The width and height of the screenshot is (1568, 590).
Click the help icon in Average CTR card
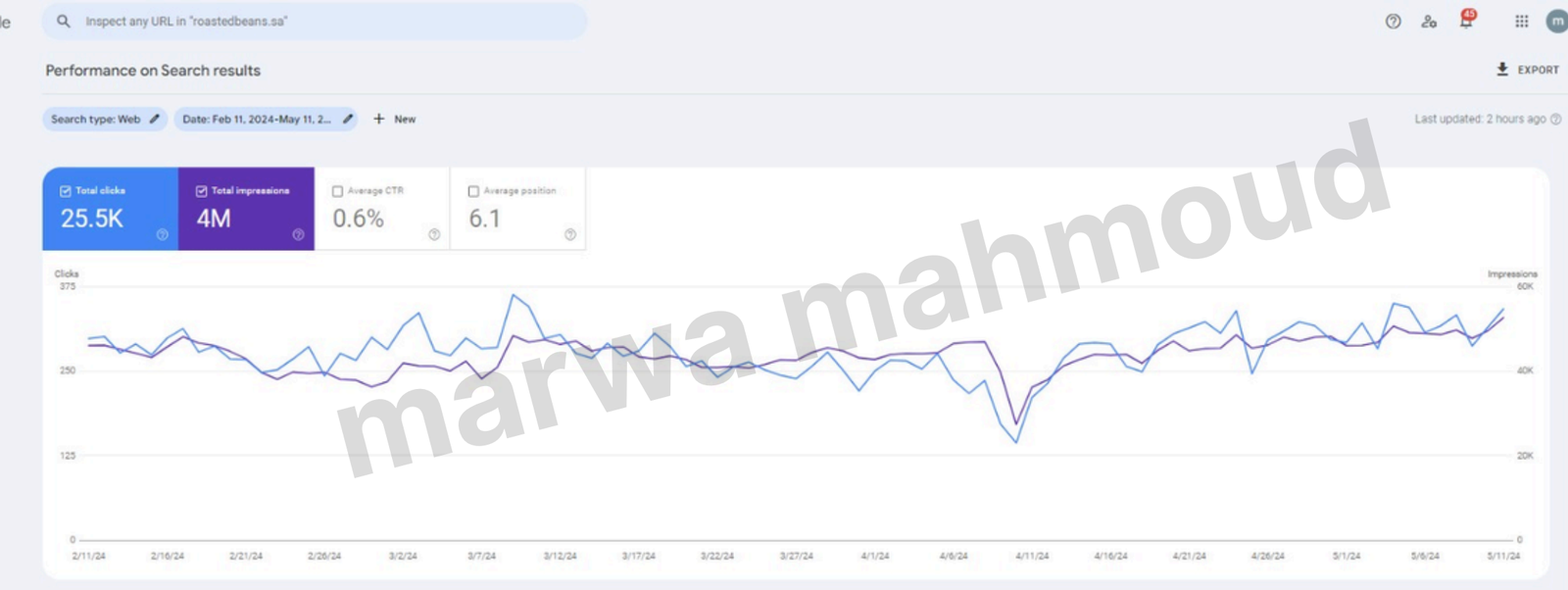[434, 234]
